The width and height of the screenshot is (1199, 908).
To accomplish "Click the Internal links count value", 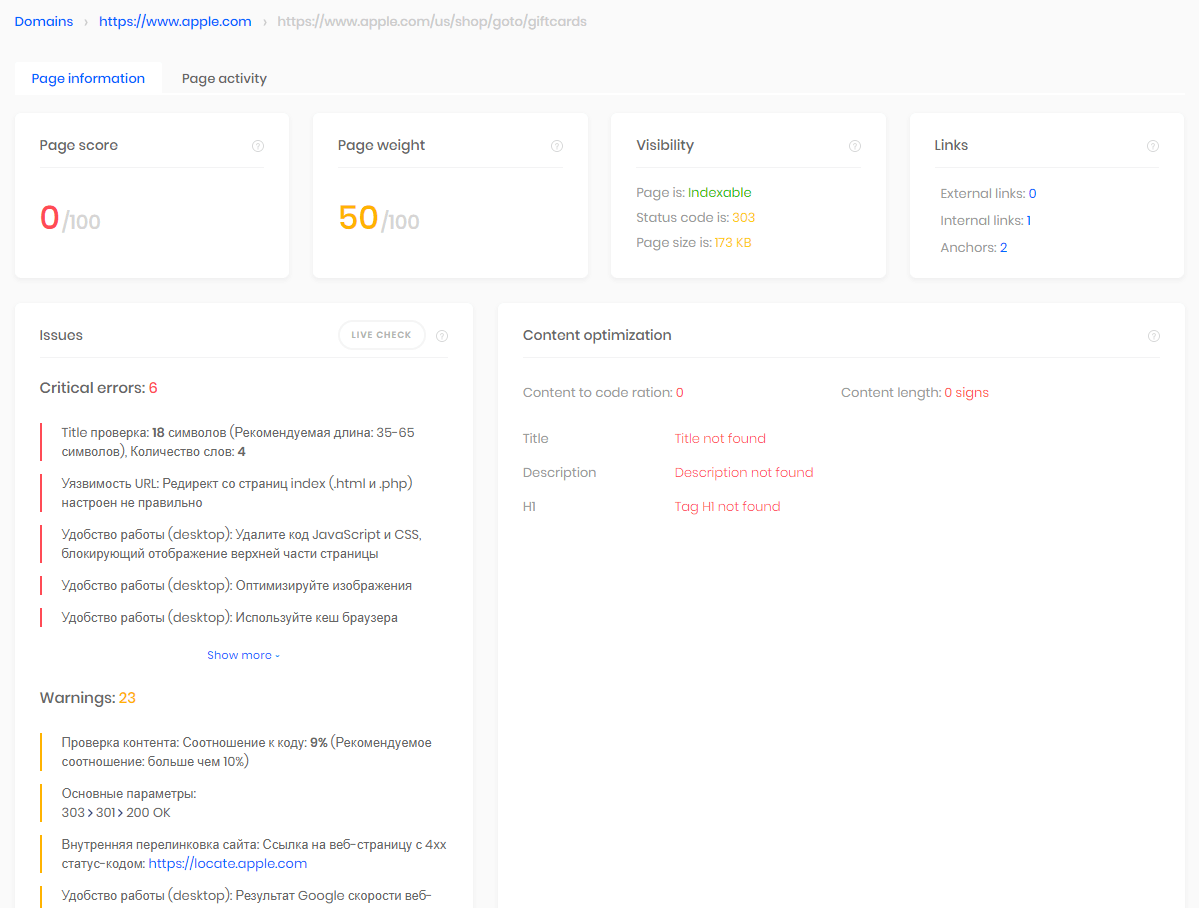I will pos(1028,221).
